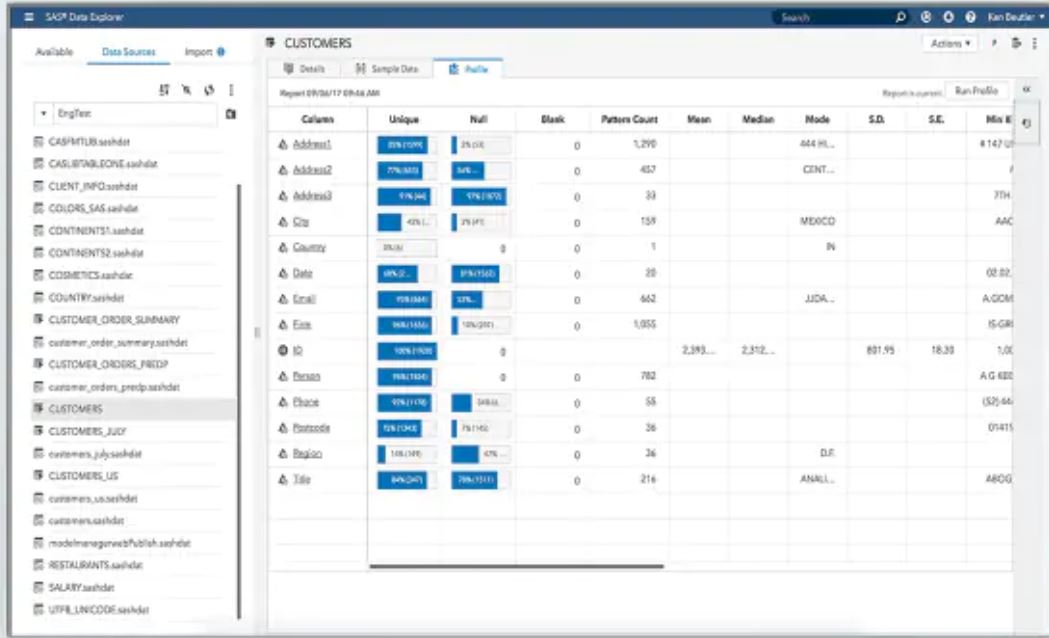Click the numeric type icon beside ID
This screenshot has height=638, width=1049.
[x=282, y=350]
